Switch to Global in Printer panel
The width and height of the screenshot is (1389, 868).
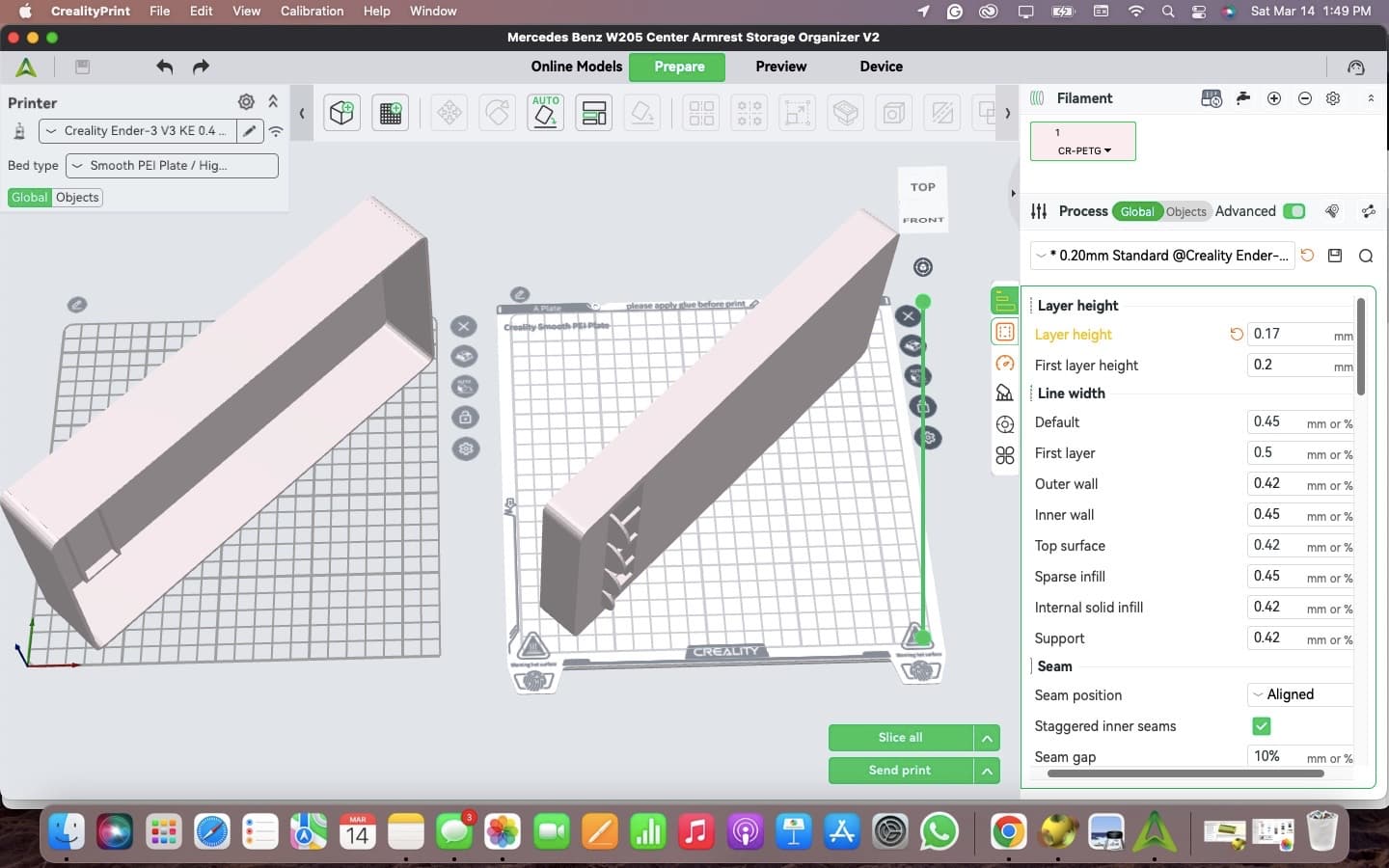point(29,198)
